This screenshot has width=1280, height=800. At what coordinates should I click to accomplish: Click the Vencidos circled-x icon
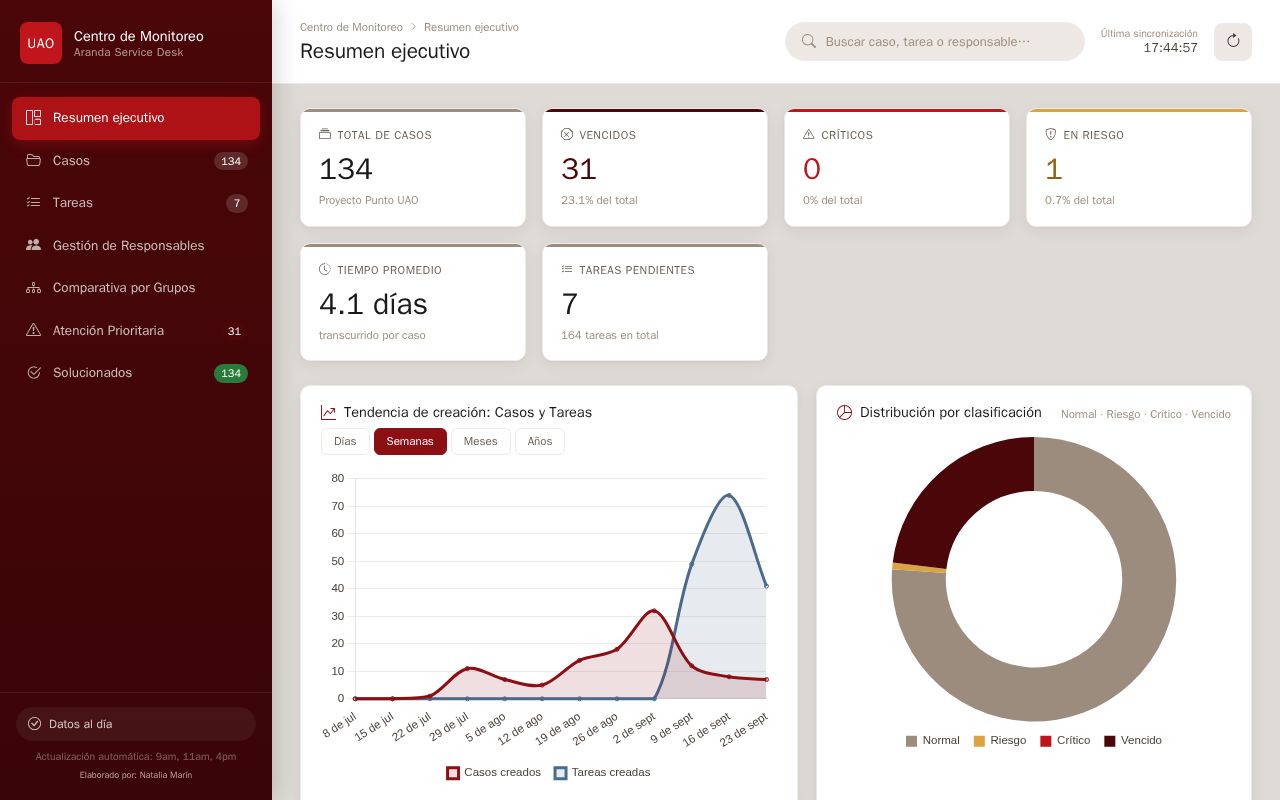pyautogui.click(x=567, y=135)
